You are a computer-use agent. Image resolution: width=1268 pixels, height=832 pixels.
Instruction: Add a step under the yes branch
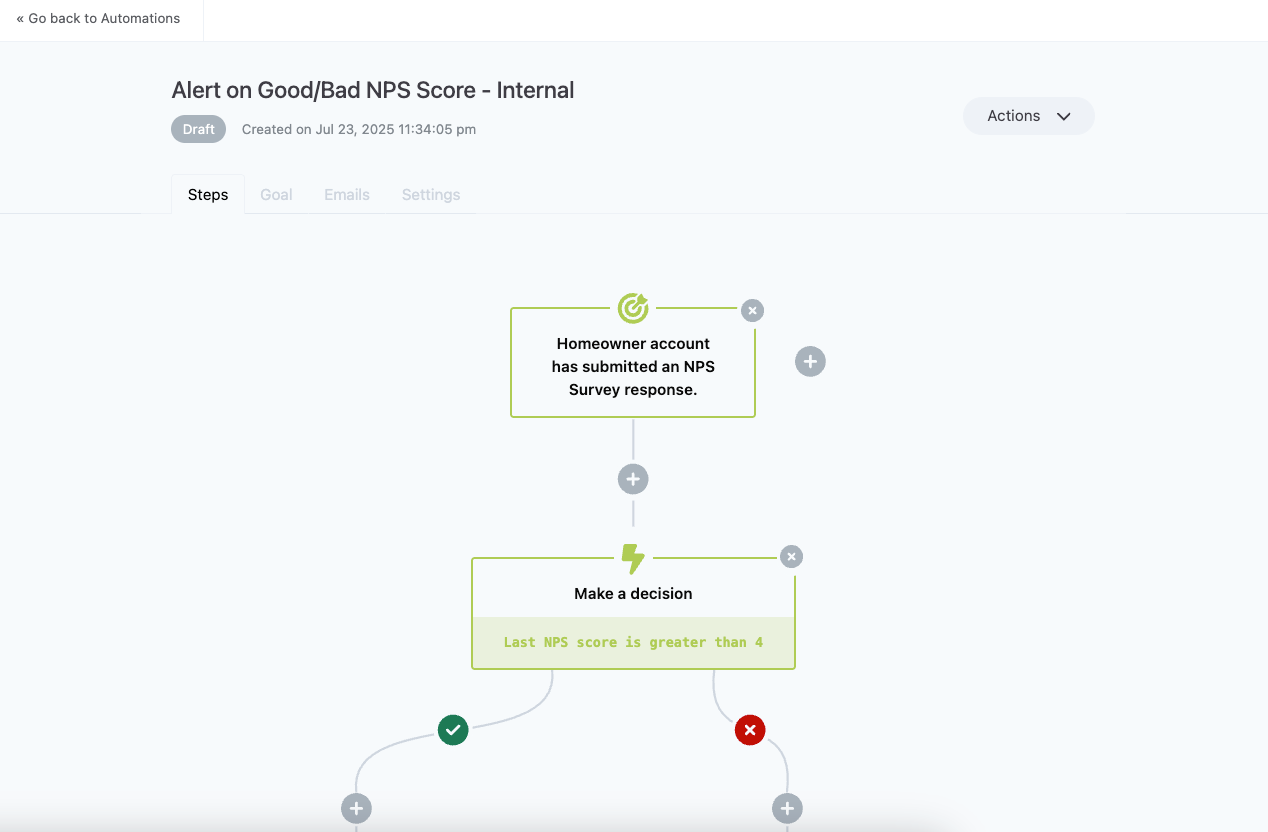point(357,808)
